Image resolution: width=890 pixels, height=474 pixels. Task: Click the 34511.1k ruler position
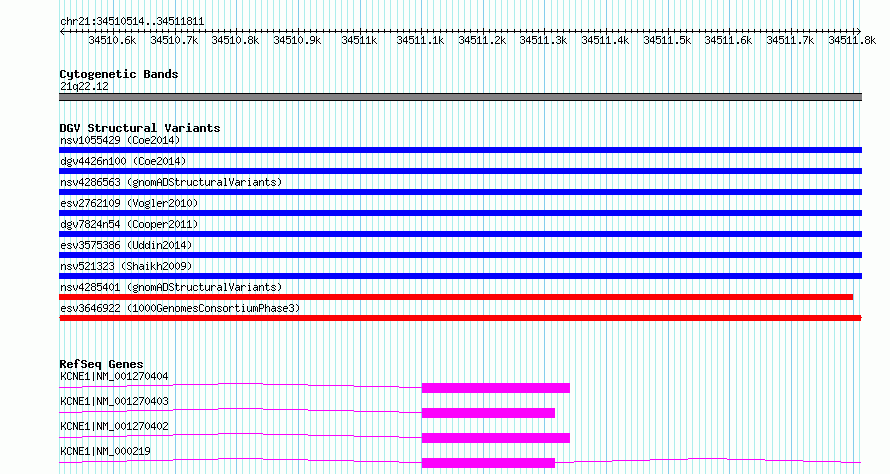tap(421, 40)
